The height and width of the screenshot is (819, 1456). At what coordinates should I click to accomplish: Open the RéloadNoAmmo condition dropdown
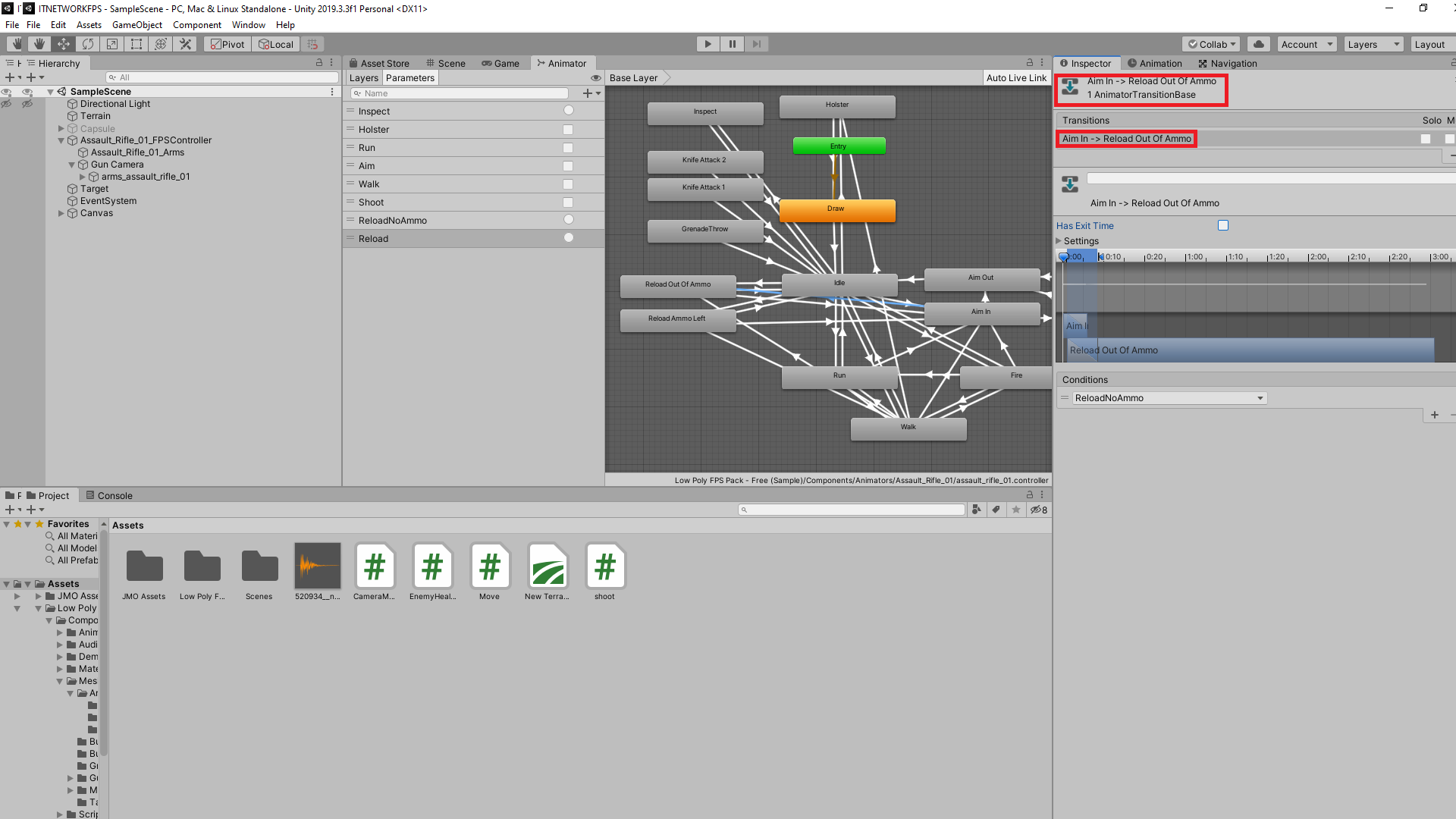[1168, 397]
